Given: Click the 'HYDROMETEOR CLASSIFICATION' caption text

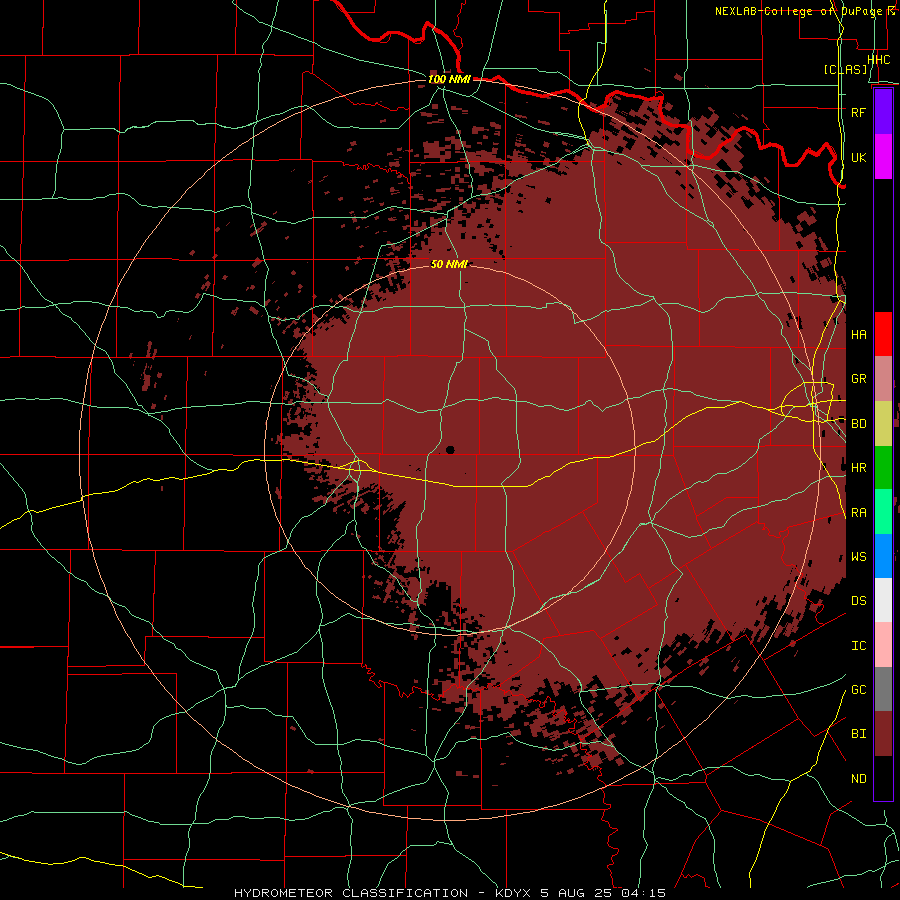Looking at the screenshot, I should [x=351, y=893].
